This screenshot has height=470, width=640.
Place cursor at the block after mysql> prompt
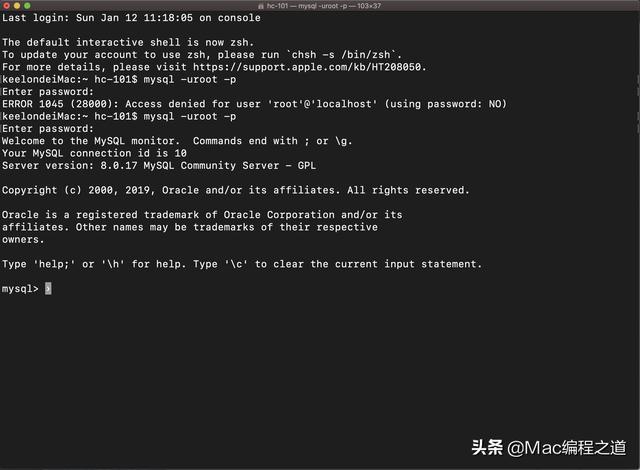point(48,288)
